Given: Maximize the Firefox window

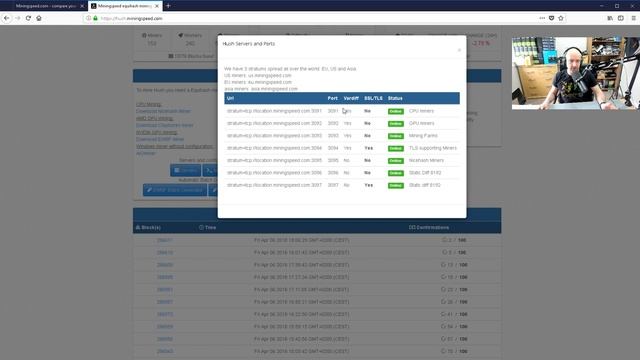Looking at the screenshot, I should click(617, 6).
